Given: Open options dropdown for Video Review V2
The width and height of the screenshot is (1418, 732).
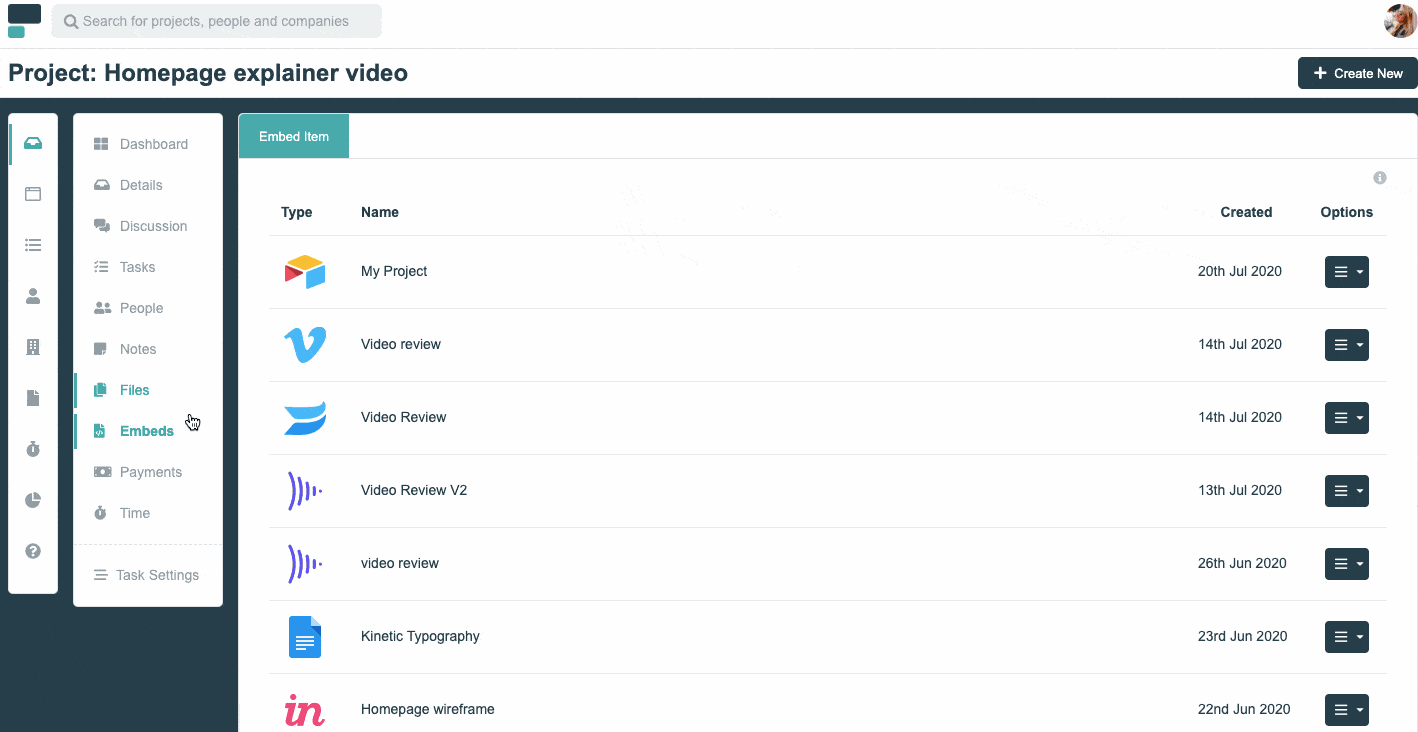Looking at the screenshot, I should pos(1346,491).
